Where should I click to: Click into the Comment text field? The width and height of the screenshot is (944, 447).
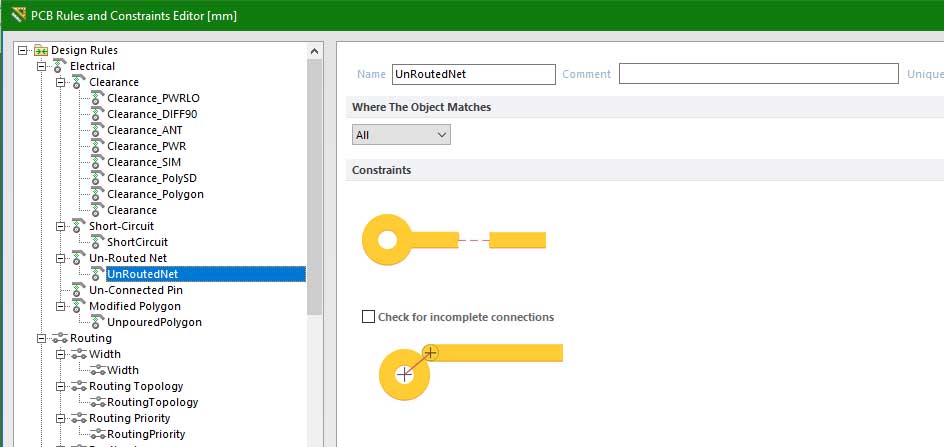[758, 74]
